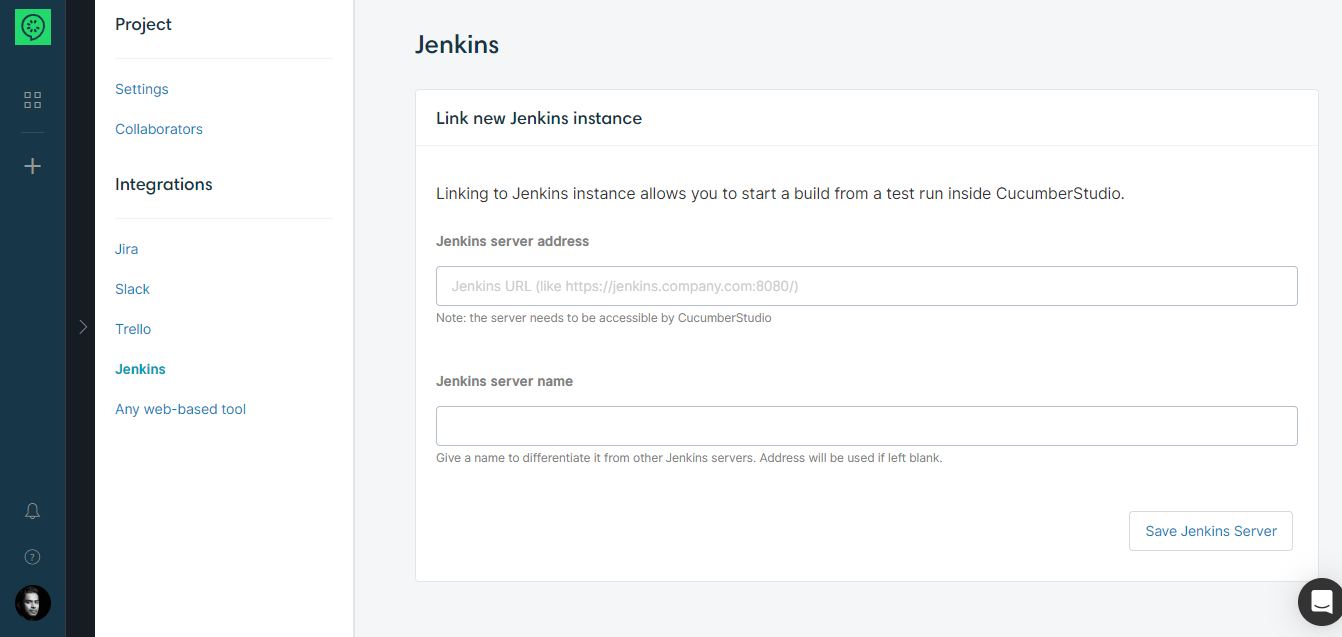The height and width of the screenshot is (637, 1342).
Task: Click hint 'Give a name to differentiate it'
Action: point(689,458)
